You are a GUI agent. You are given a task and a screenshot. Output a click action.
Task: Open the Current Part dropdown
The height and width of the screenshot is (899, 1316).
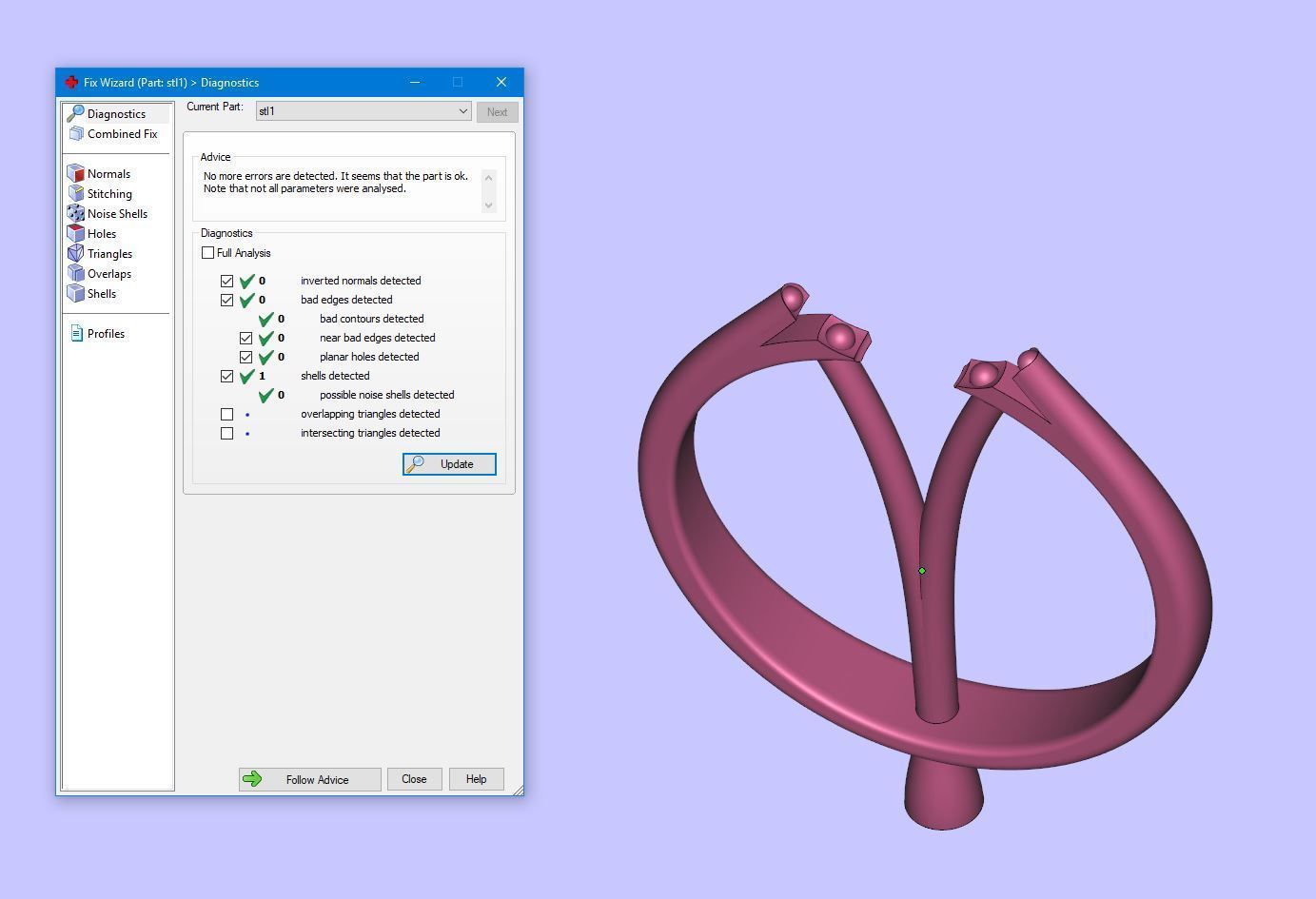pos(363,111)
